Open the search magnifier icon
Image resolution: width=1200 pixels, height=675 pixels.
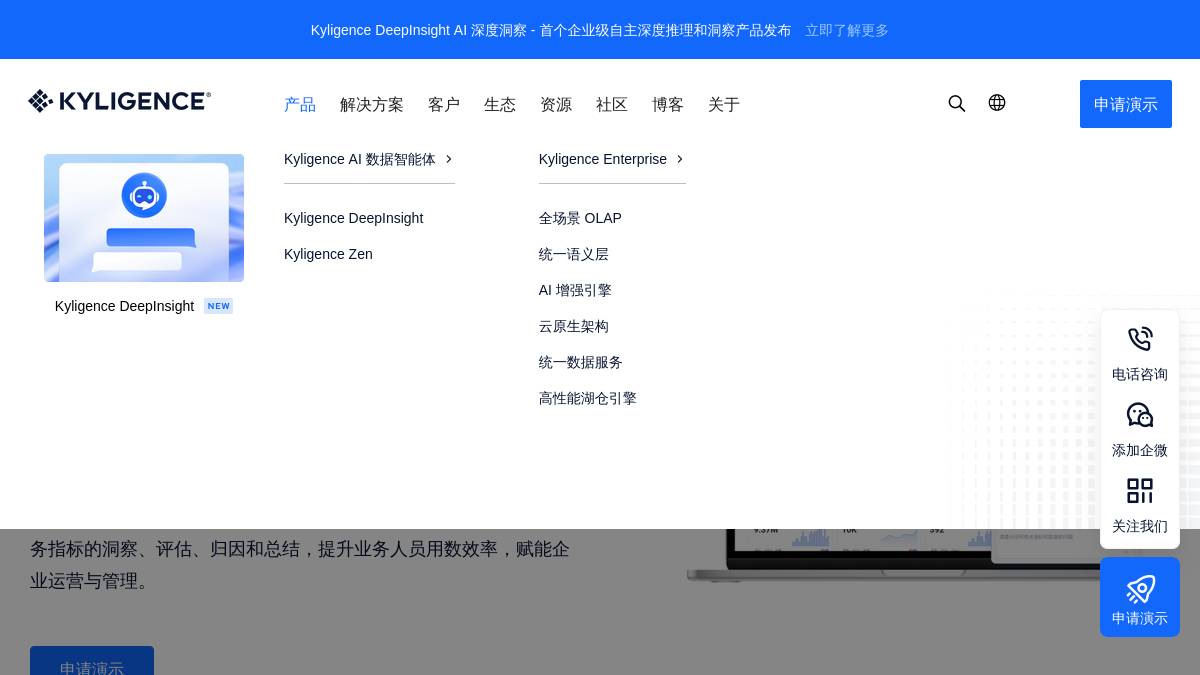click(x=957, y=104)
